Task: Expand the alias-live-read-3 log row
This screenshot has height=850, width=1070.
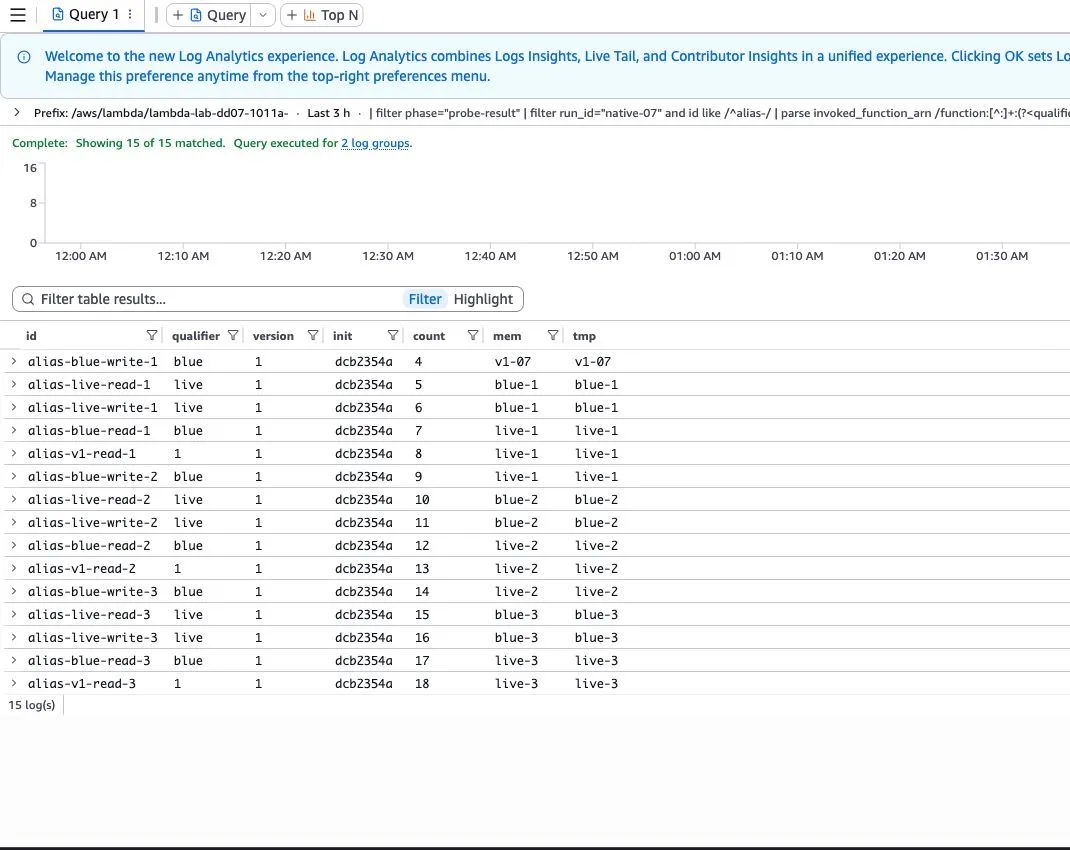Action: pyautogui.click(x=14, y=615)
